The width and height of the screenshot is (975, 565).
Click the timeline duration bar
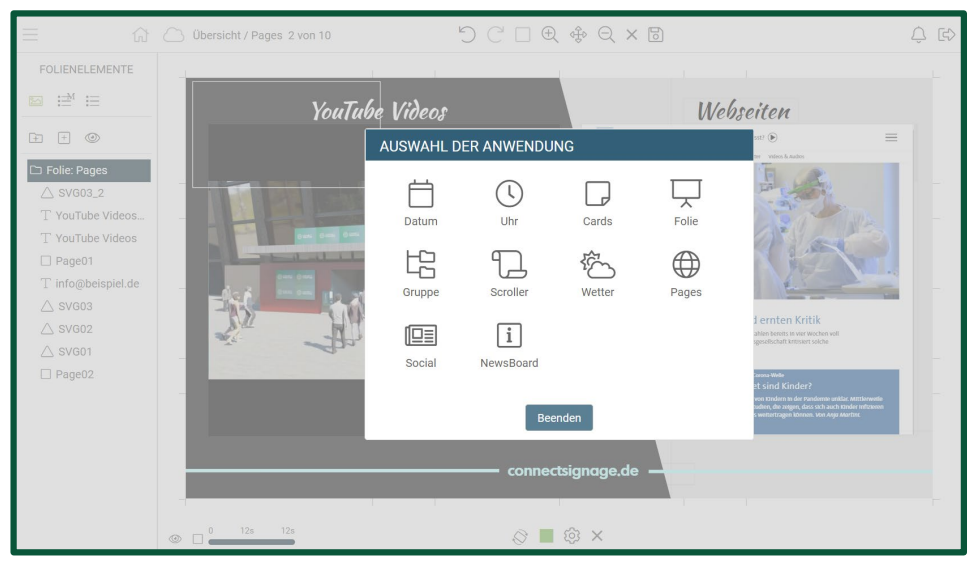(x=251, y=542)
